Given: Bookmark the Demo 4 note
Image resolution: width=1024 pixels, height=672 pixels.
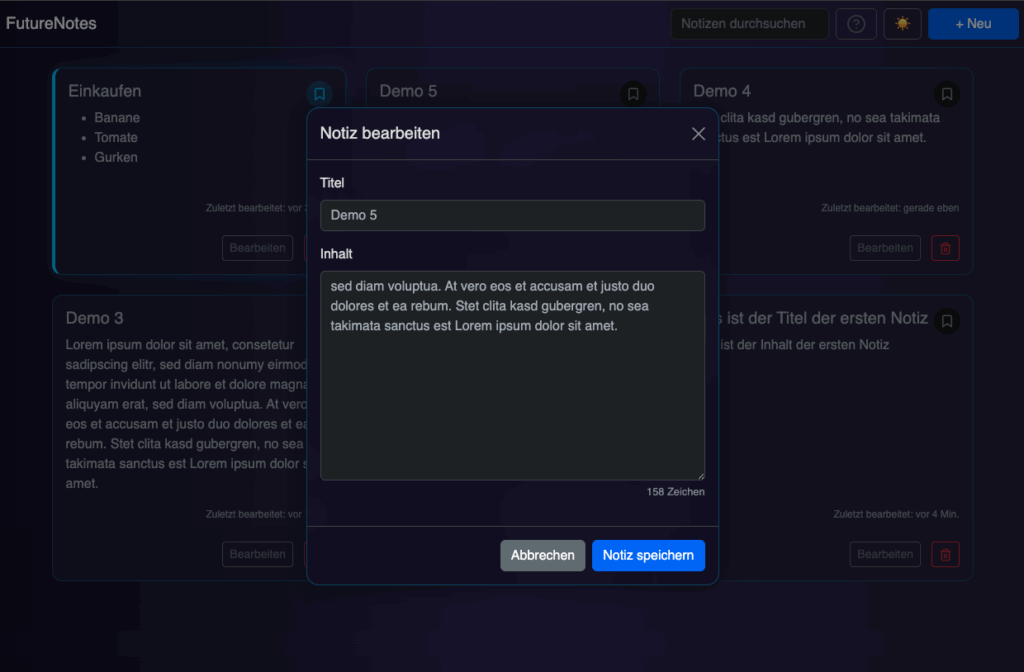Looking at the screenshot, I should click(946, 93).
